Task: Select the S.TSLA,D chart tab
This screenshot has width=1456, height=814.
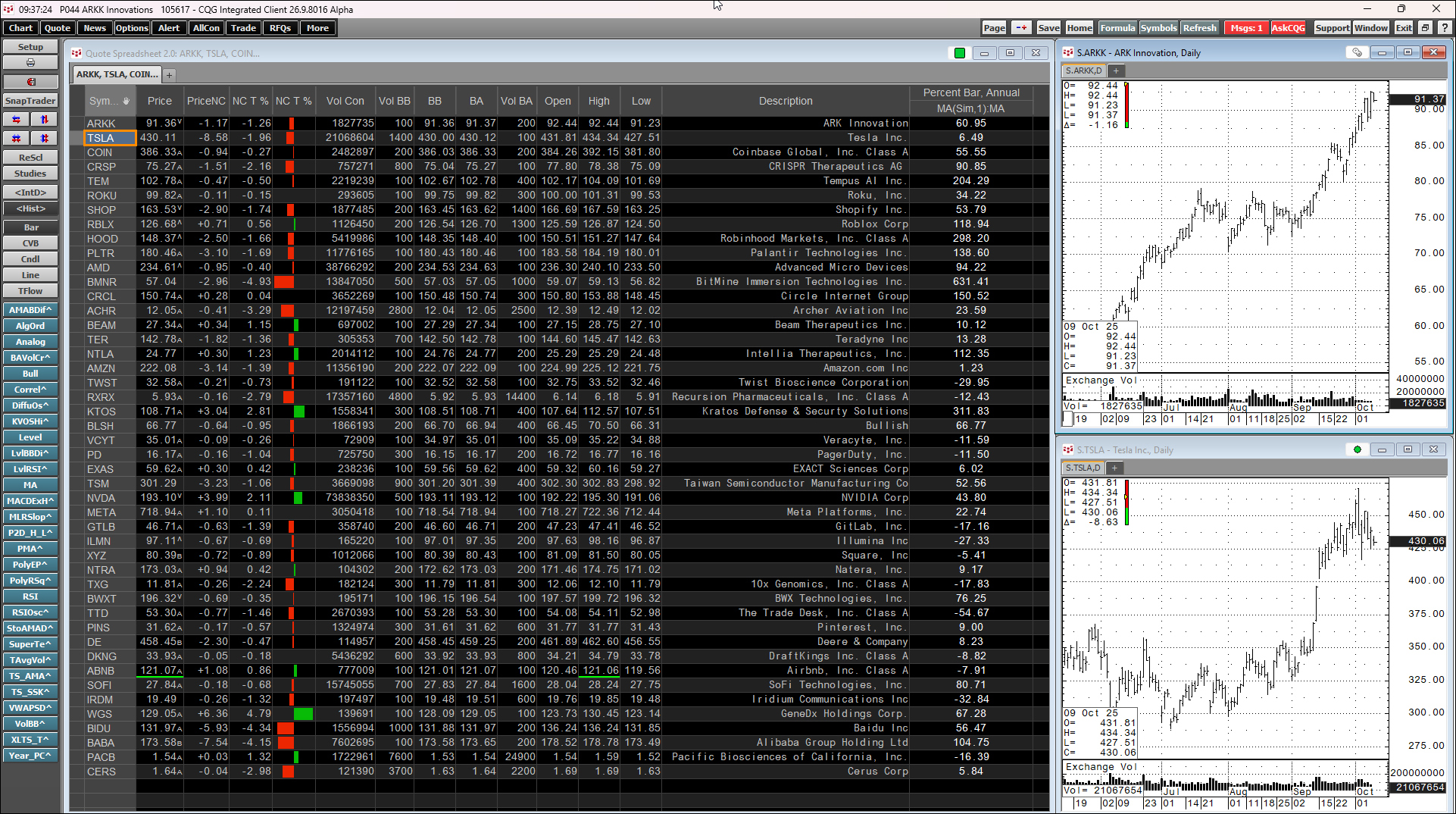Action: point(1083,468)
